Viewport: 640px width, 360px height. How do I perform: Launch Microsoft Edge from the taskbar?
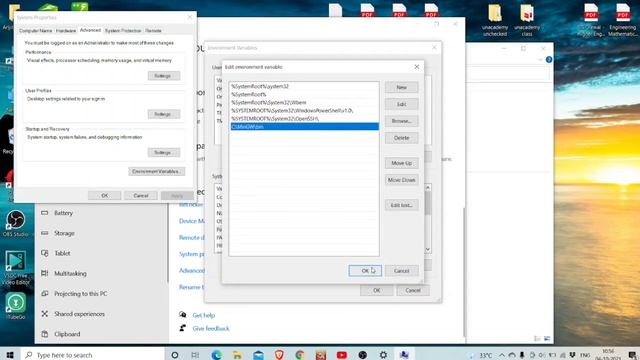tap(216, 355)
